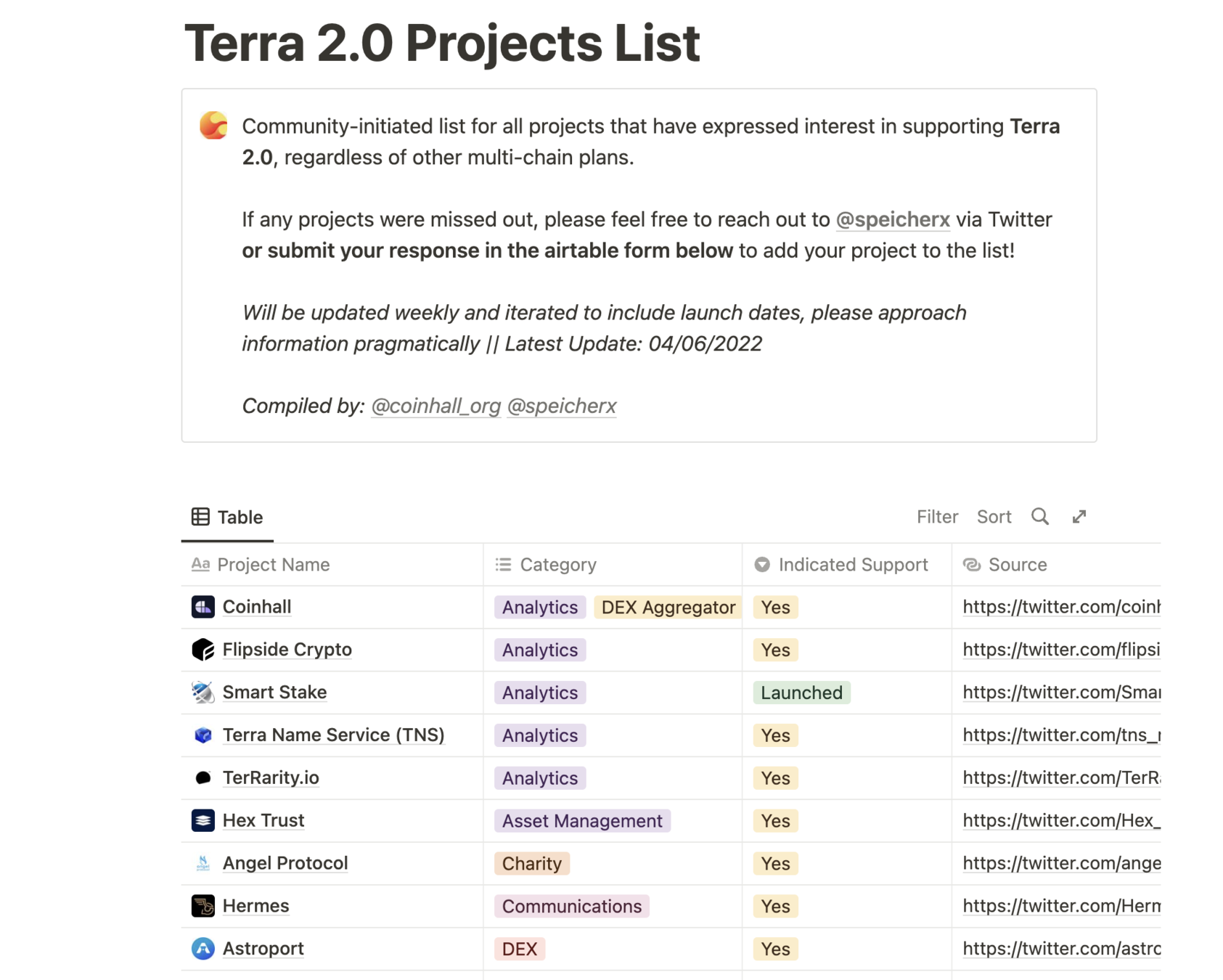Click the Yes tag in Astroport row
The width and height of the screenshot is (1223, 980).
click(x=775, y=949)
